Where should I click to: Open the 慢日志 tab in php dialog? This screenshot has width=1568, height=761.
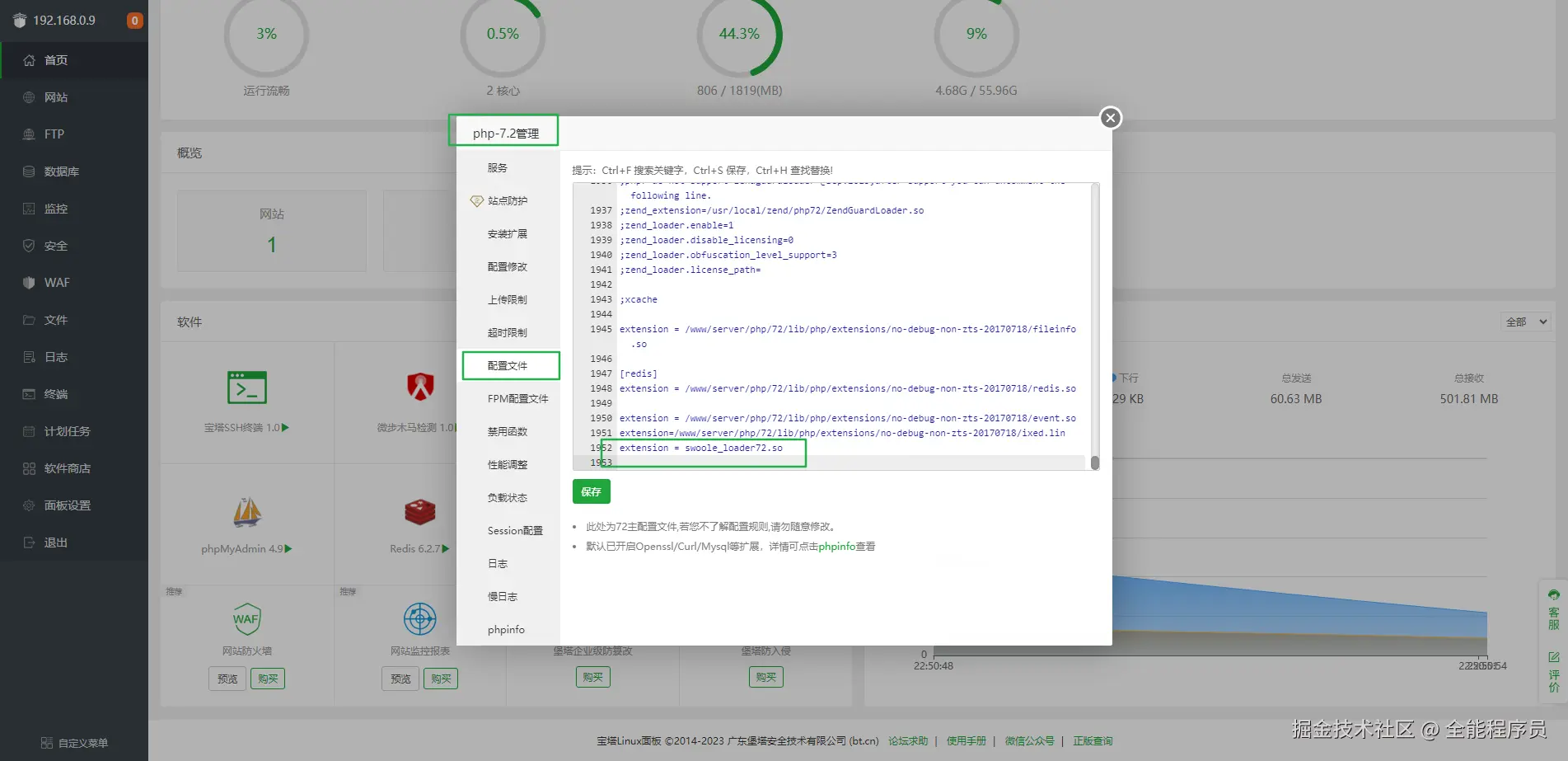click(508, 597)
